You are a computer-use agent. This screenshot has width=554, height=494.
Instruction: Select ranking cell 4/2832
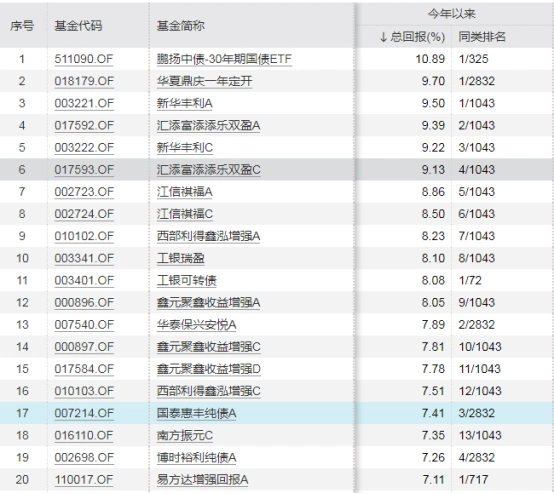[x=477, y=458]
